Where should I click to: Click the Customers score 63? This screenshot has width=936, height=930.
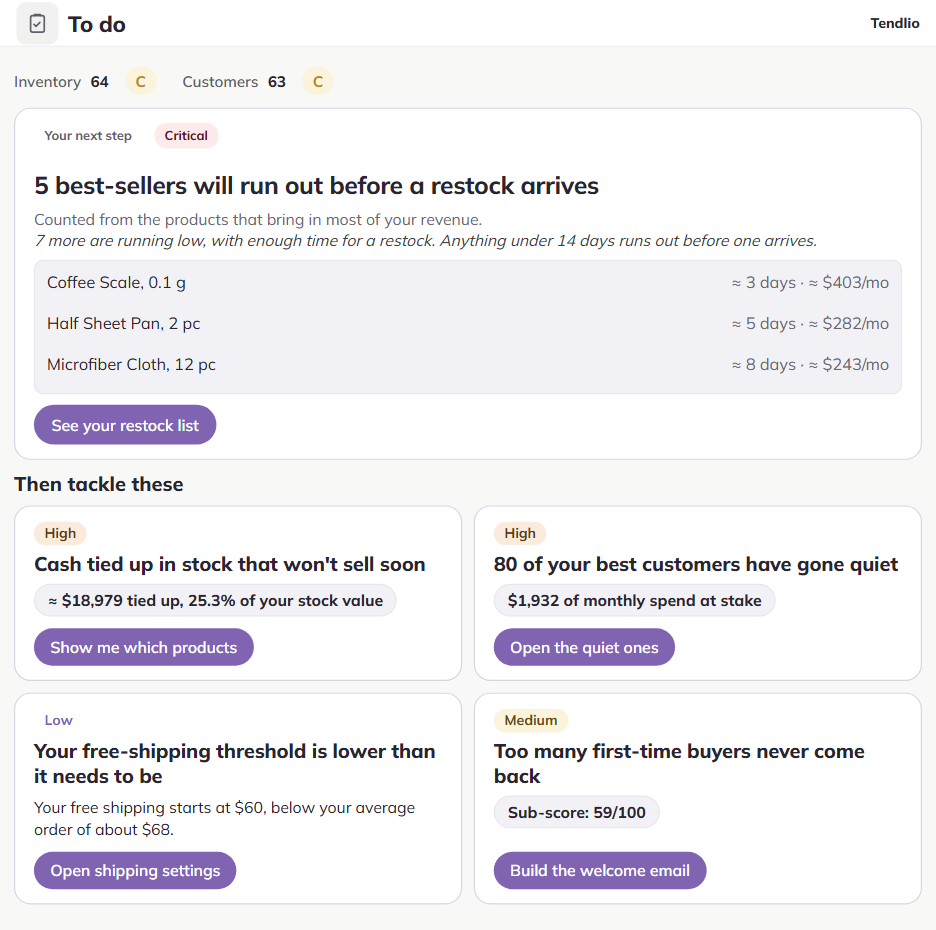pyautogui.click(x=277, y=82)
